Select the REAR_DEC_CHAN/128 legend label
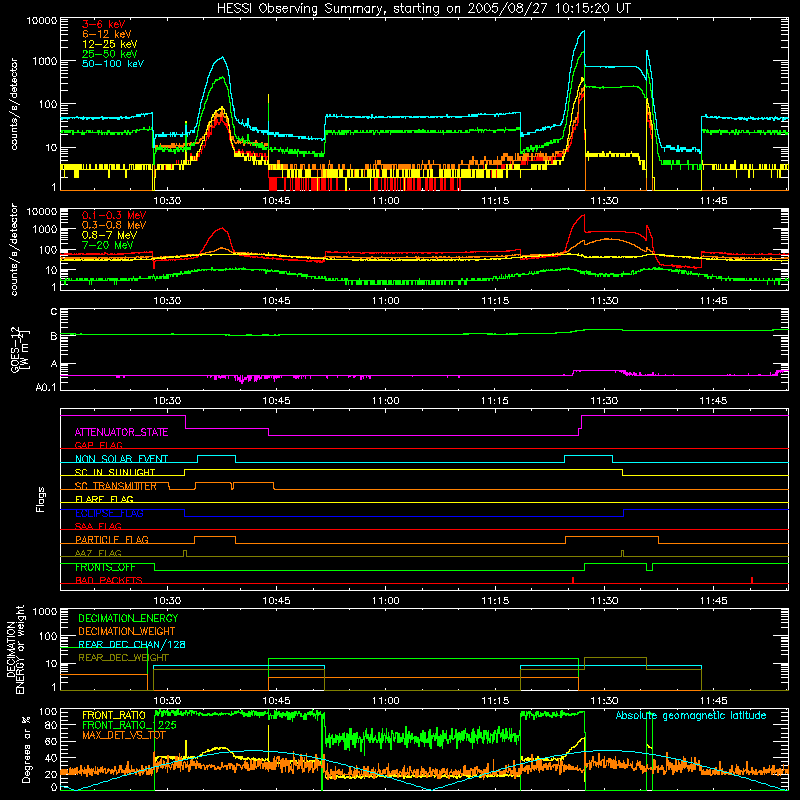Screen dimensions: 800x800 point(132,644)
